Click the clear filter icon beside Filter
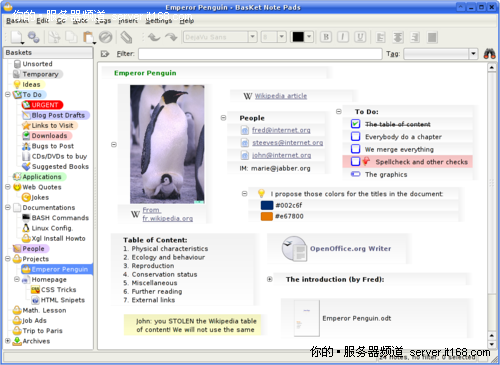This screenshot has height=365, width=500. [105, 54]
